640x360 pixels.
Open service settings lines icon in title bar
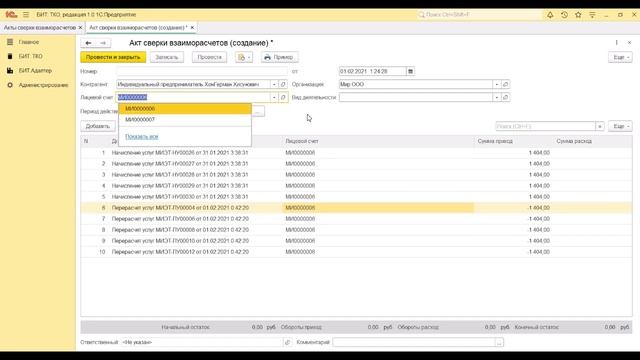[x=592, y=15]
